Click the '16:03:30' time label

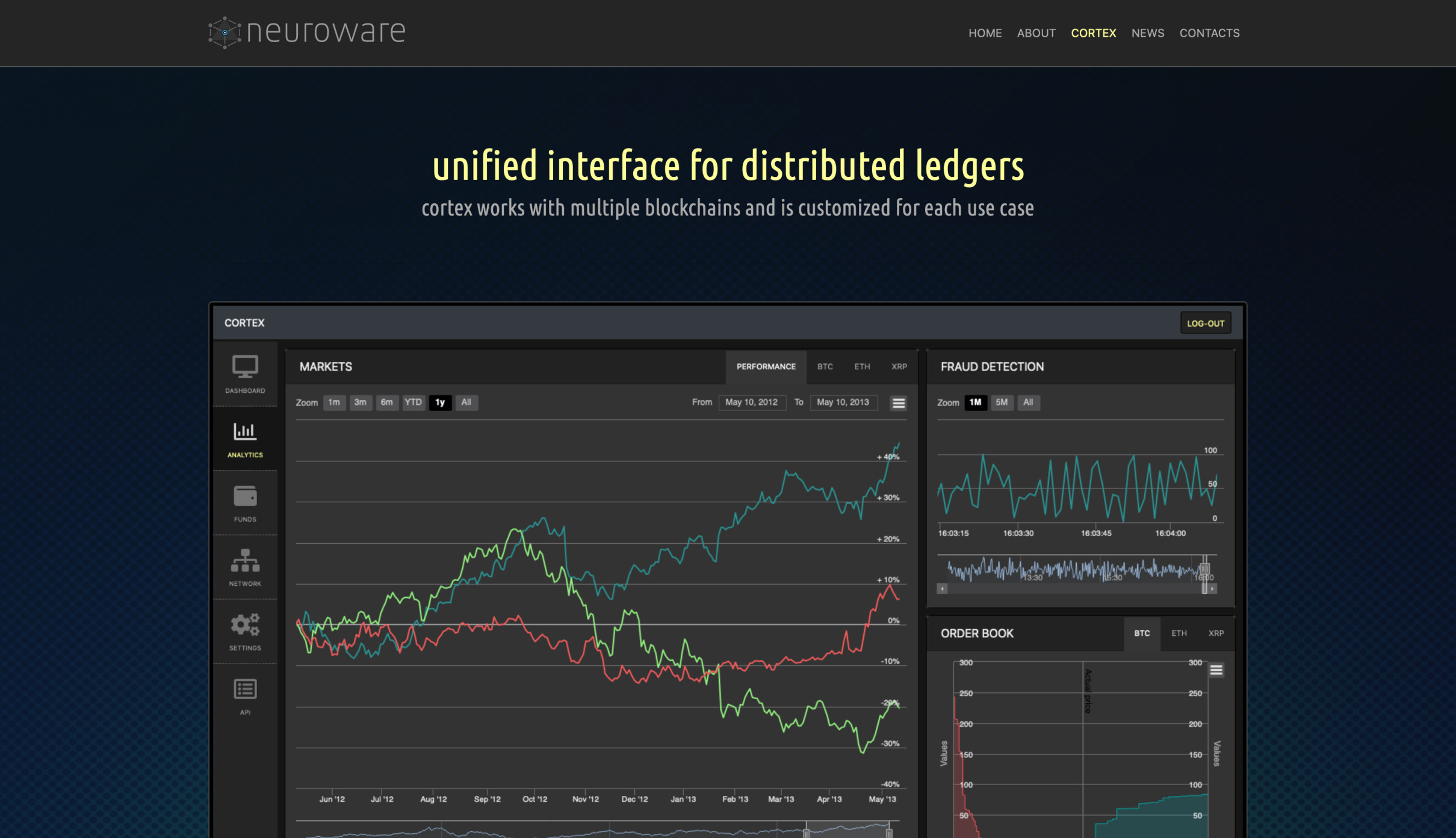pyautogui.click(x=1018, y=534)
